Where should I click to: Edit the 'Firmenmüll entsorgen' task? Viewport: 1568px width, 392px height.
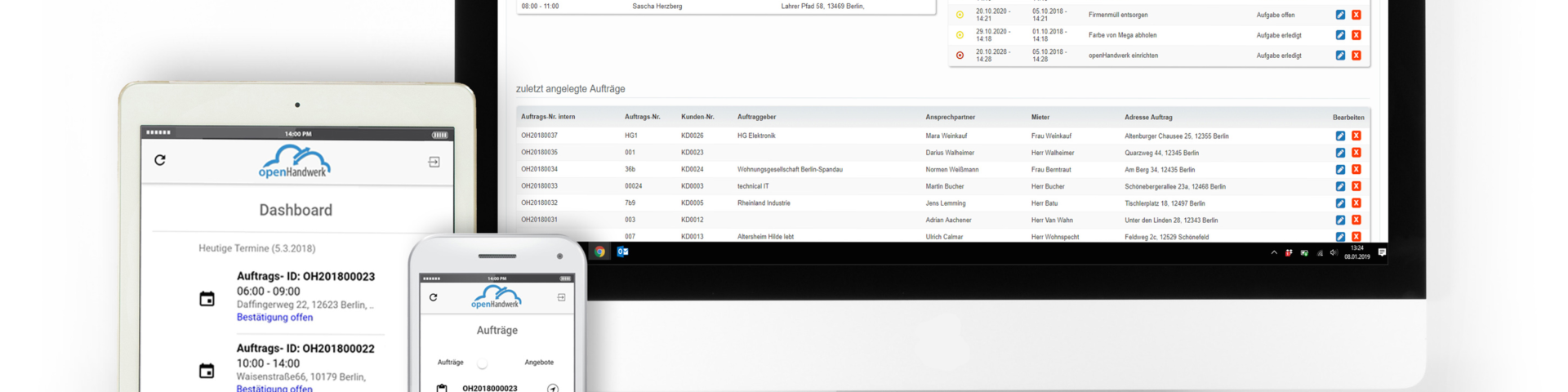pos(1340,15)
